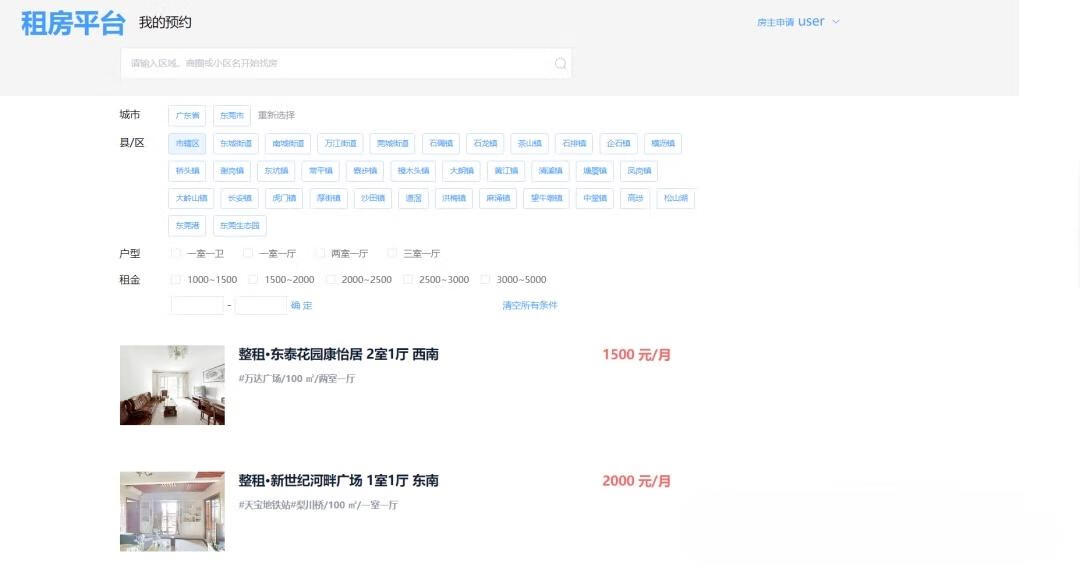Viewport: 1080px width, 573px height.
Task: Click 清空所有条件 to clear filters
Action: [x=530, y=305]
